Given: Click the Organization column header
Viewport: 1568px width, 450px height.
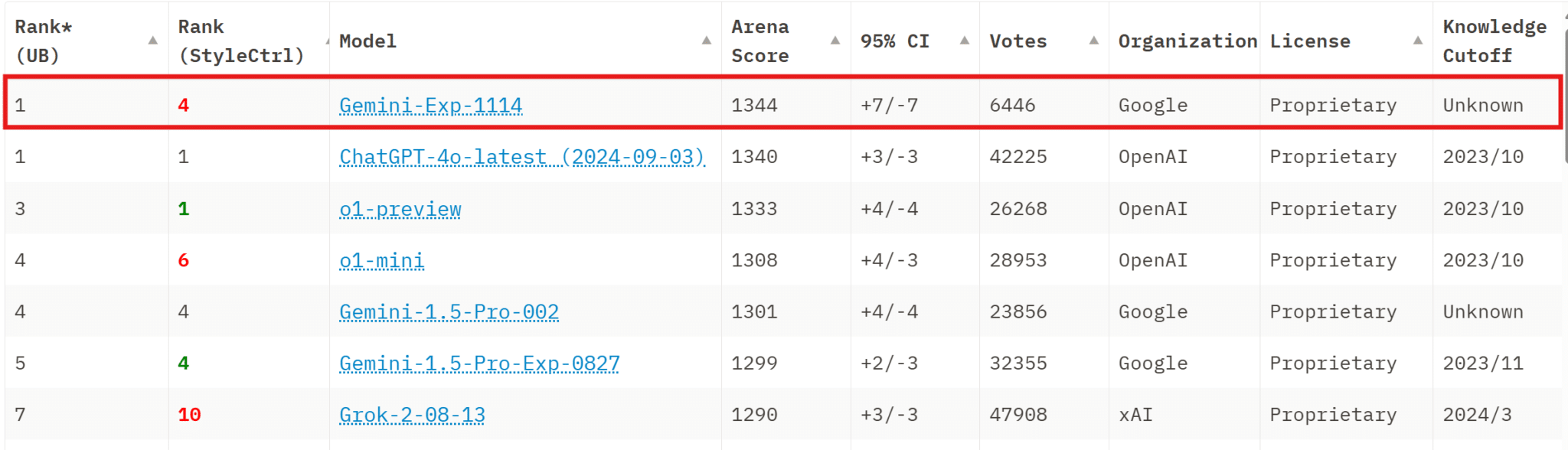Looking at the screenshot, I should [x=1187, y=41].
